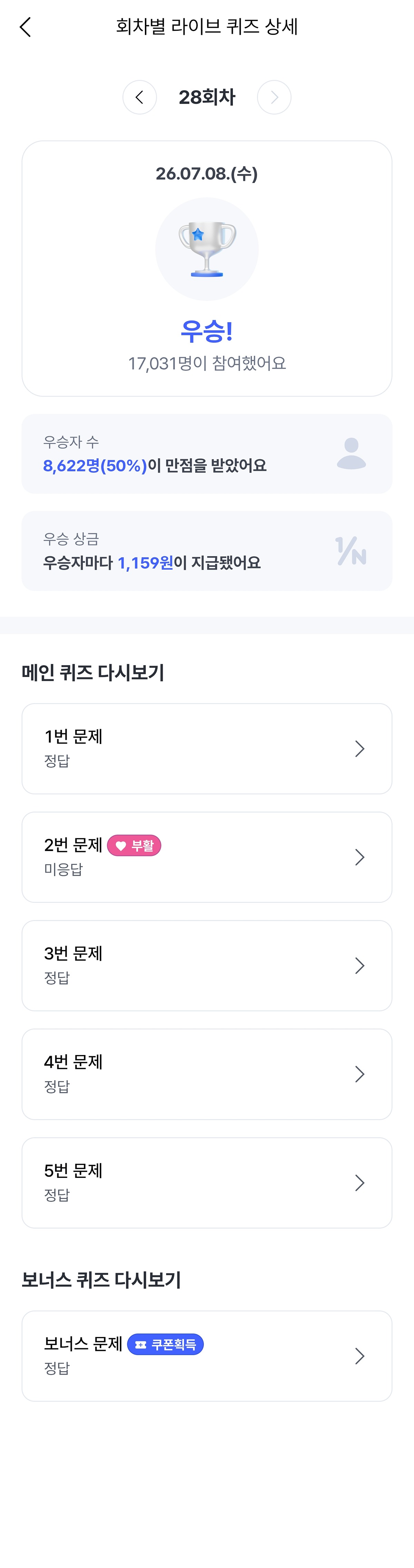
Task: Open 3번 문제 chevron arrow
Action: tap(360, 965)
